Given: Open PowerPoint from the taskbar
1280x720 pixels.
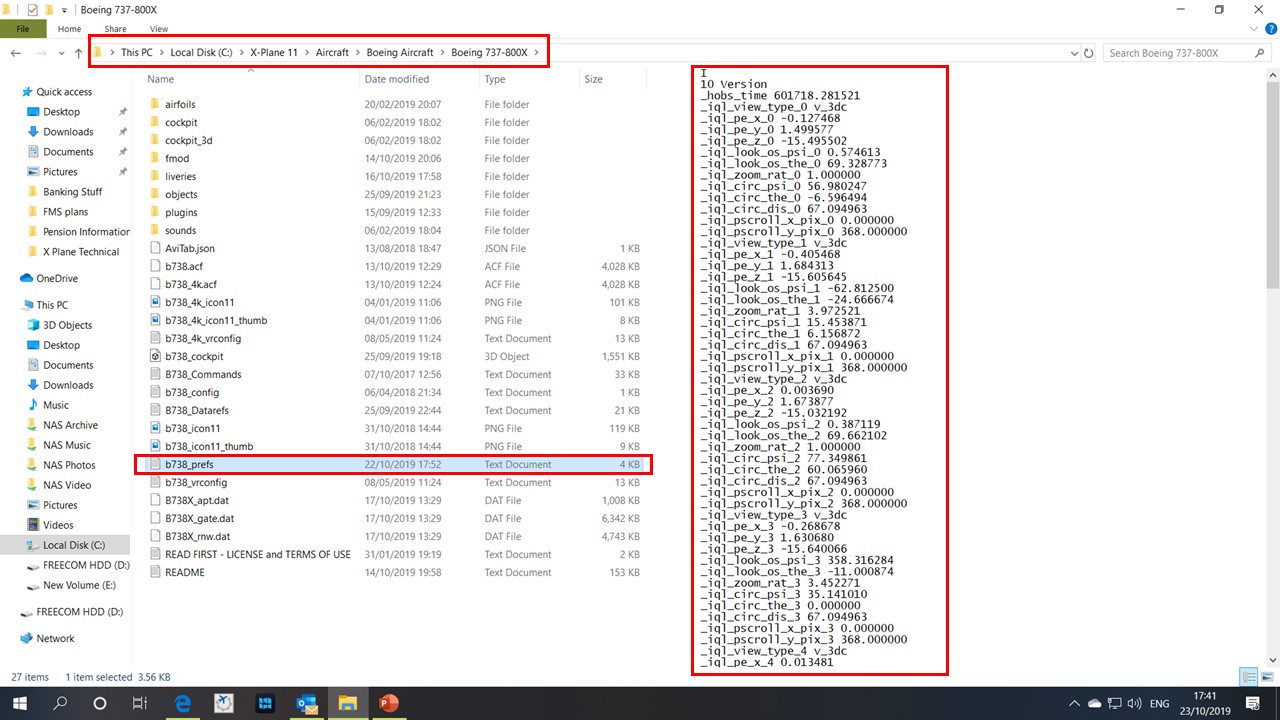Looking at the screenshot, I should tap(388, 703).
